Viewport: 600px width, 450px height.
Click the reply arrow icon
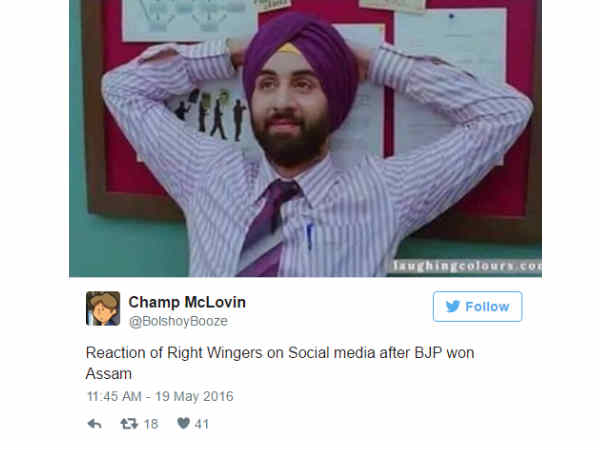pyautogui.click(x=95, y=424)
